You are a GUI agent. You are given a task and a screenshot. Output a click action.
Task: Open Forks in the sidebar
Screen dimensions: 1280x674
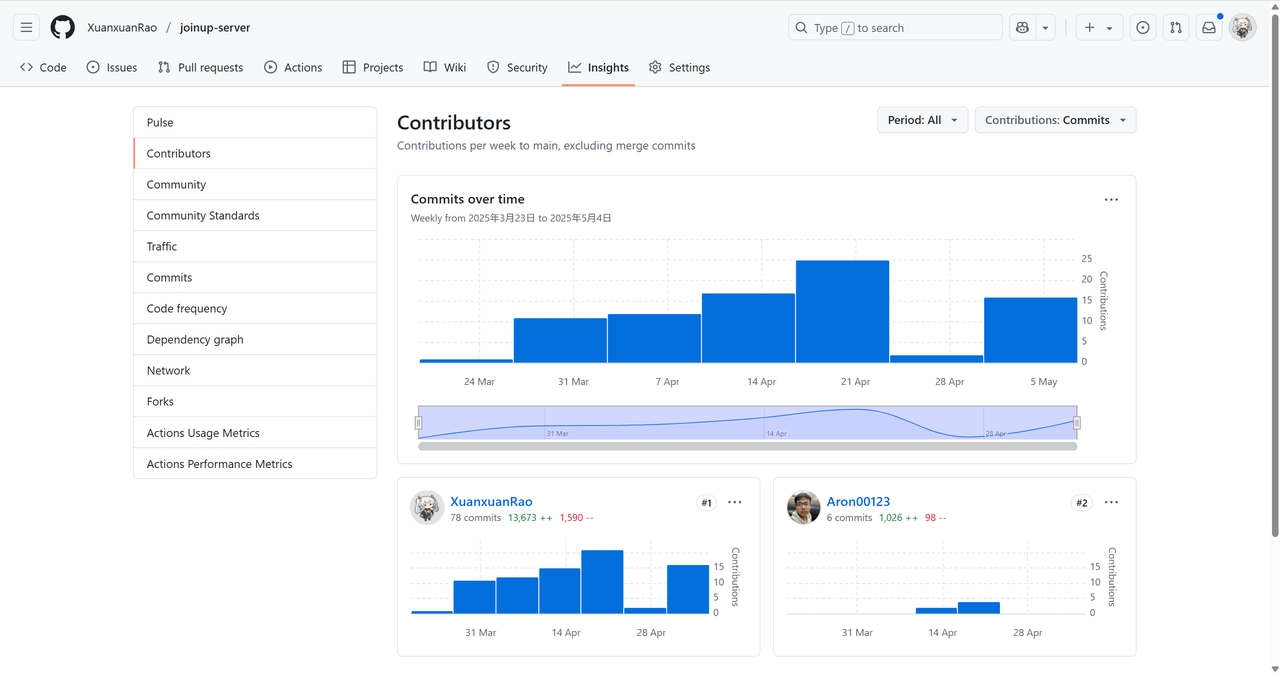(x=255, y=401)
